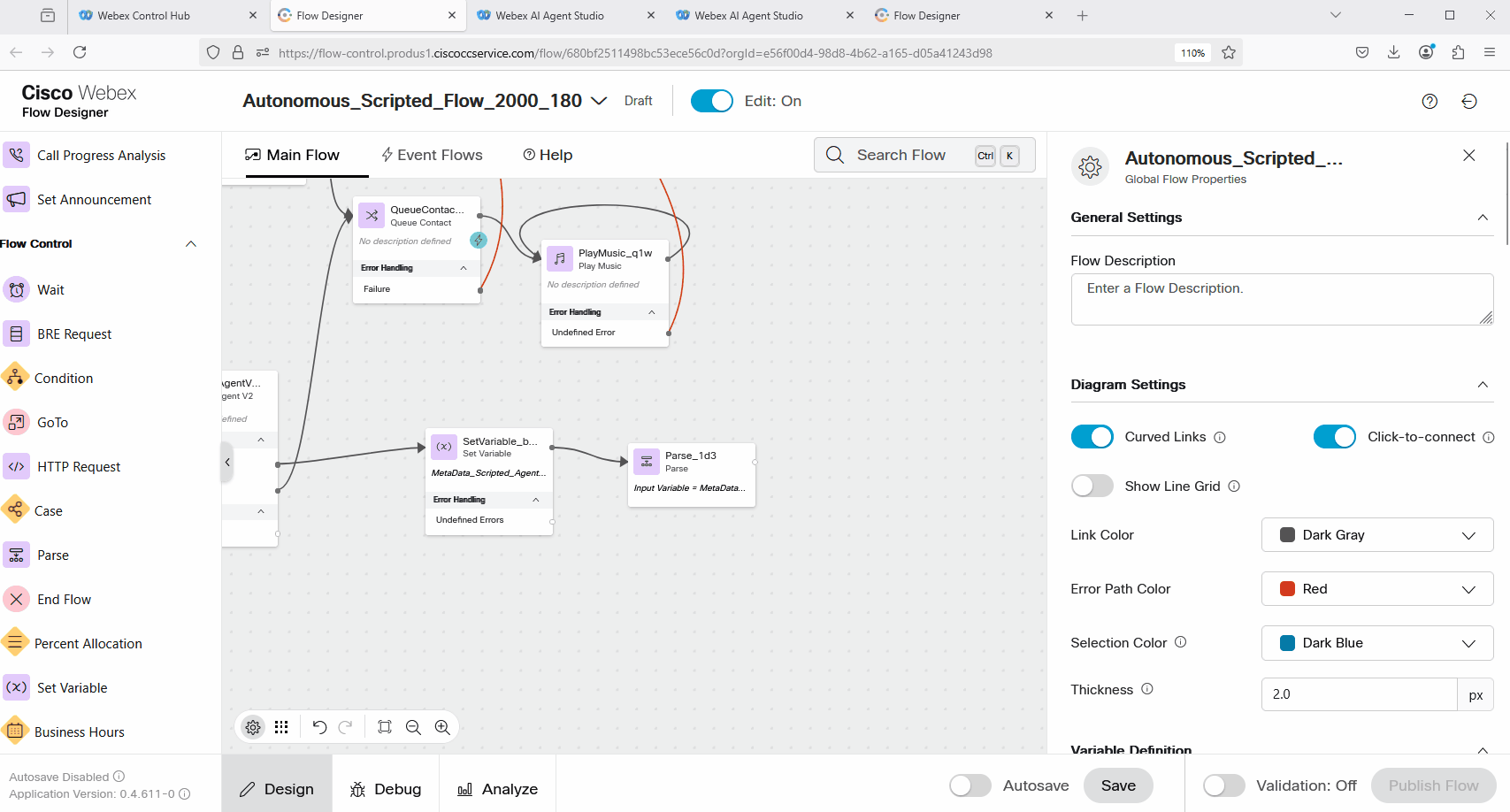Click the Flow Description text field
Screen dimensions: 1510x812
pyautogui.click(x=1280, y=299)
